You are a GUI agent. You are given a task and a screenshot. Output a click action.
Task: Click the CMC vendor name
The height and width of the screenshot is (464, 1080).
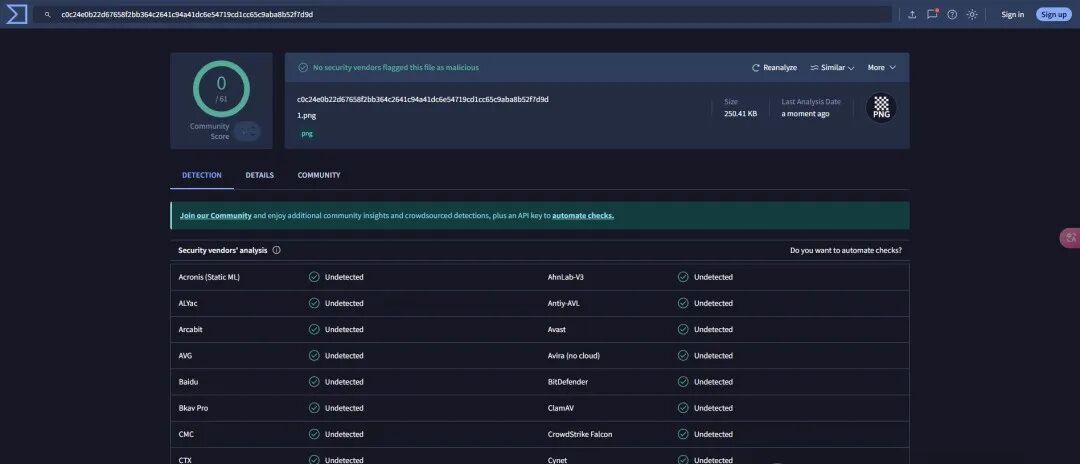pos(186,434)
